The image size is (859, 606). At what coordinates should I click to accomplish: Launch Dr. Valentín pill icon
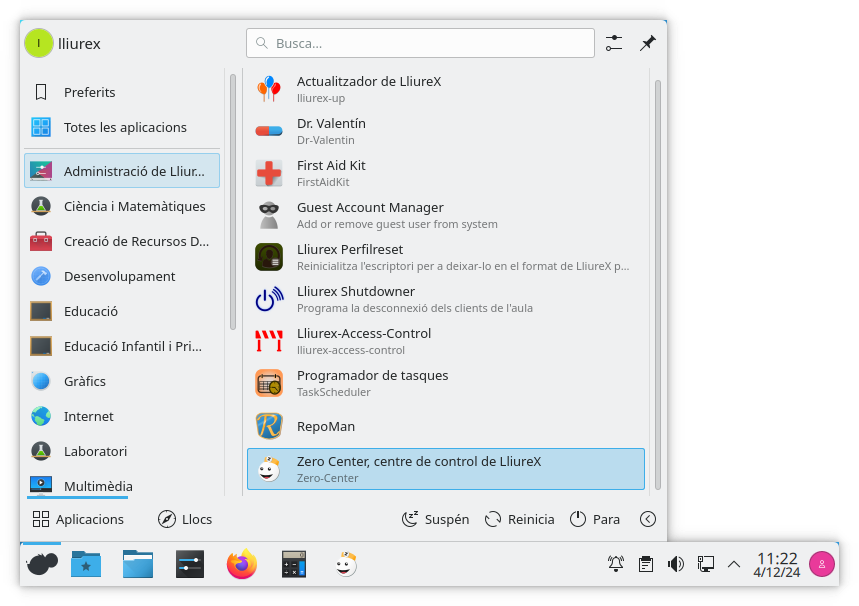click(269, 131)
